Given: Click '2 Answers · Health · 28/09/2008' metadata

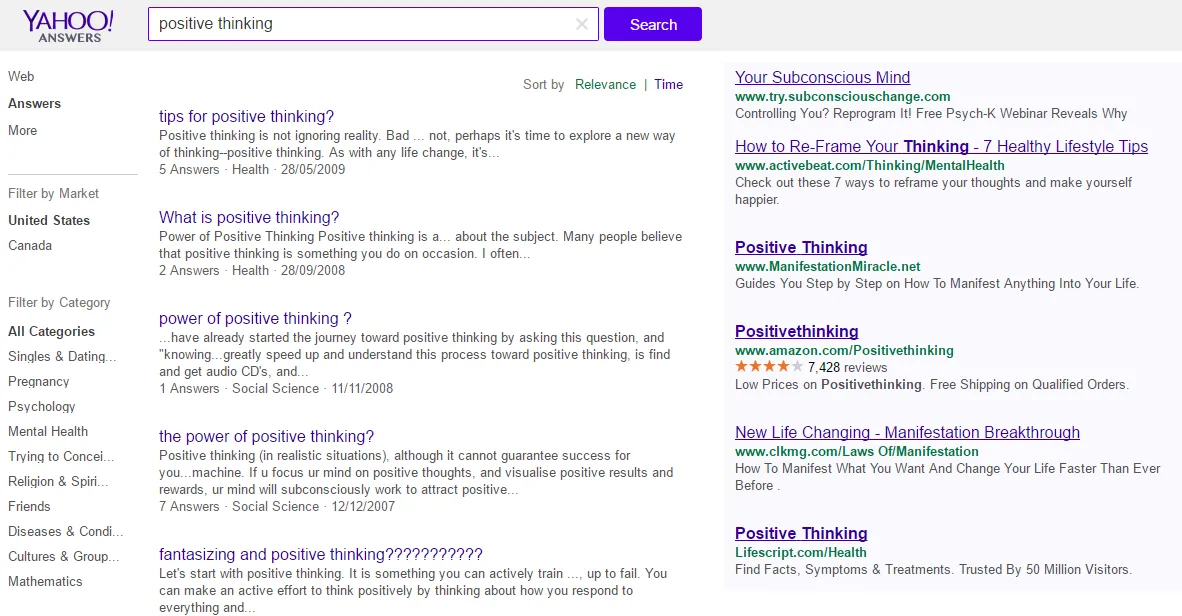Looking at the screenshot, I should (252, 271).
